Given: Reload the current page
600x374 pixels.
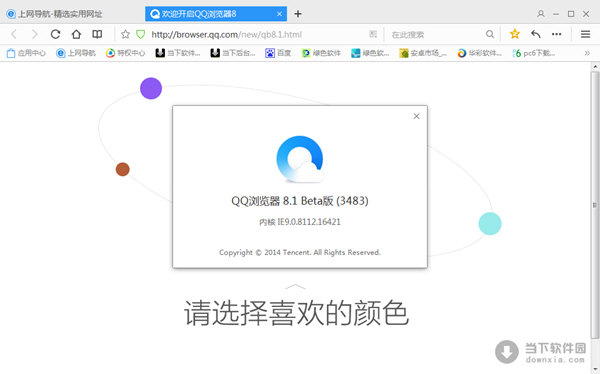Looking at the screenshot, I should click(55, 34).
